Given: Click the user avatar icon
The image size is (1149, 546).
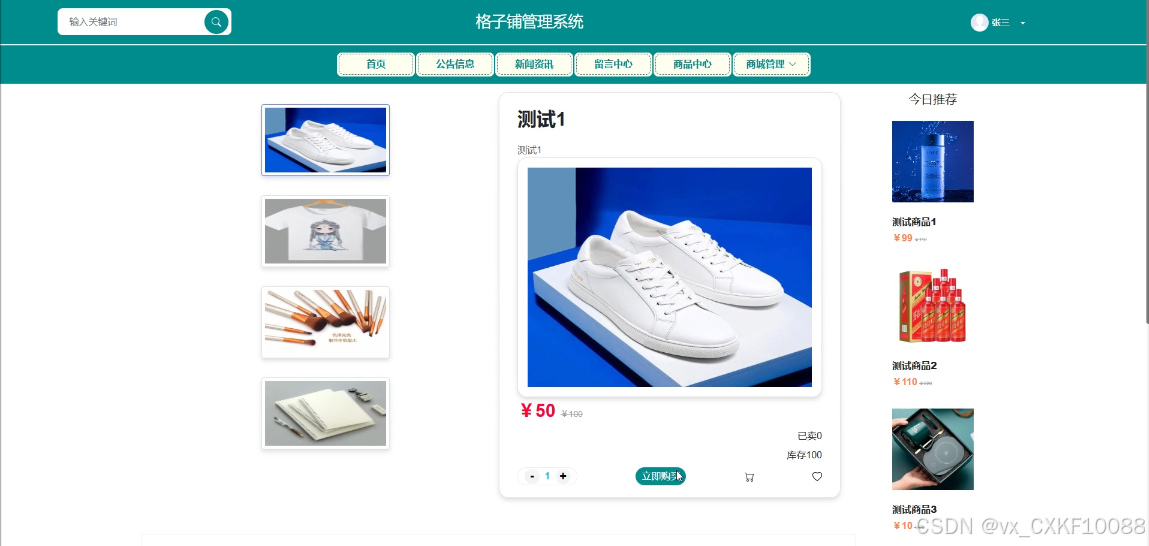Looking at the screenshot, I should click(979, 23).
